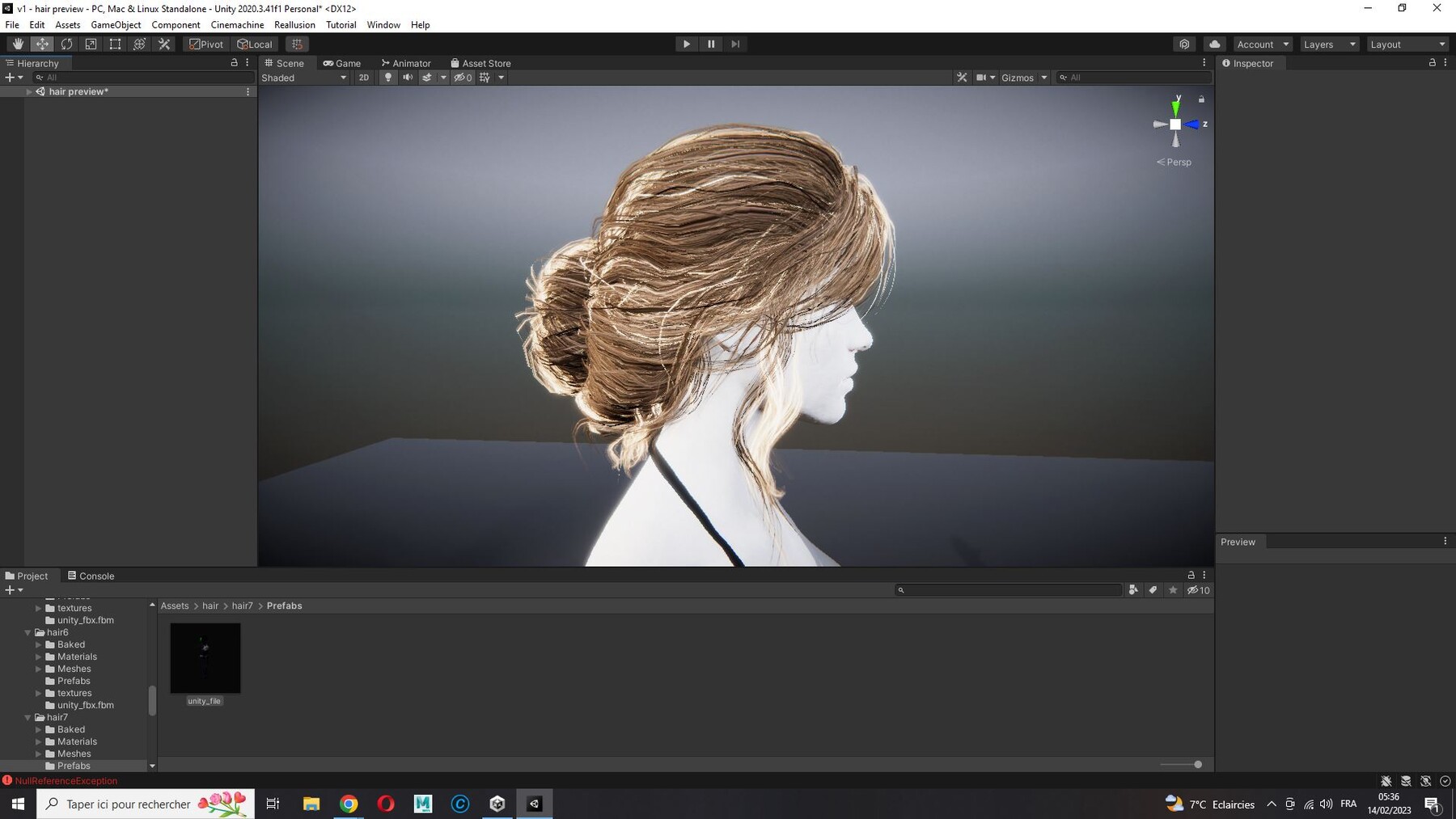Screen dimensions: 1456x819
Task: Open the Account dropdown
Action: point(1262,44)
